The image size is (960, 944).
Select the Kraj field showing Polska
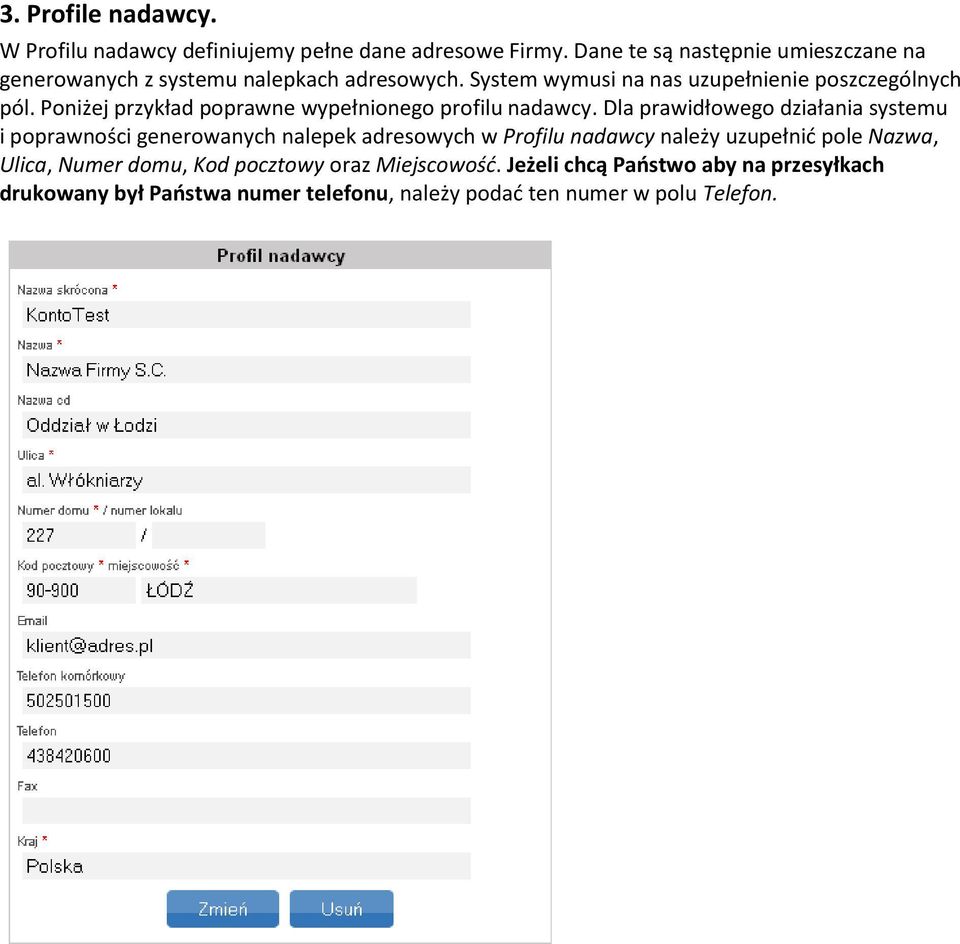point(246,866)
